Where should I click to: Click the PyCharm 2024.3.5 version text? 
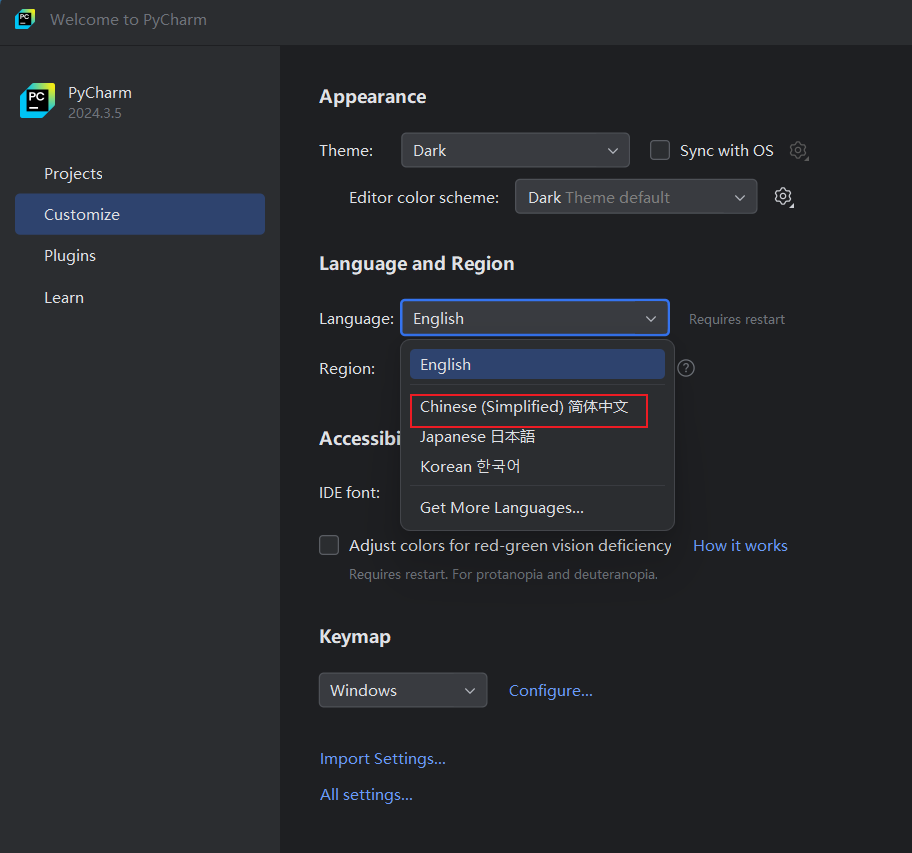pos(95,113)
